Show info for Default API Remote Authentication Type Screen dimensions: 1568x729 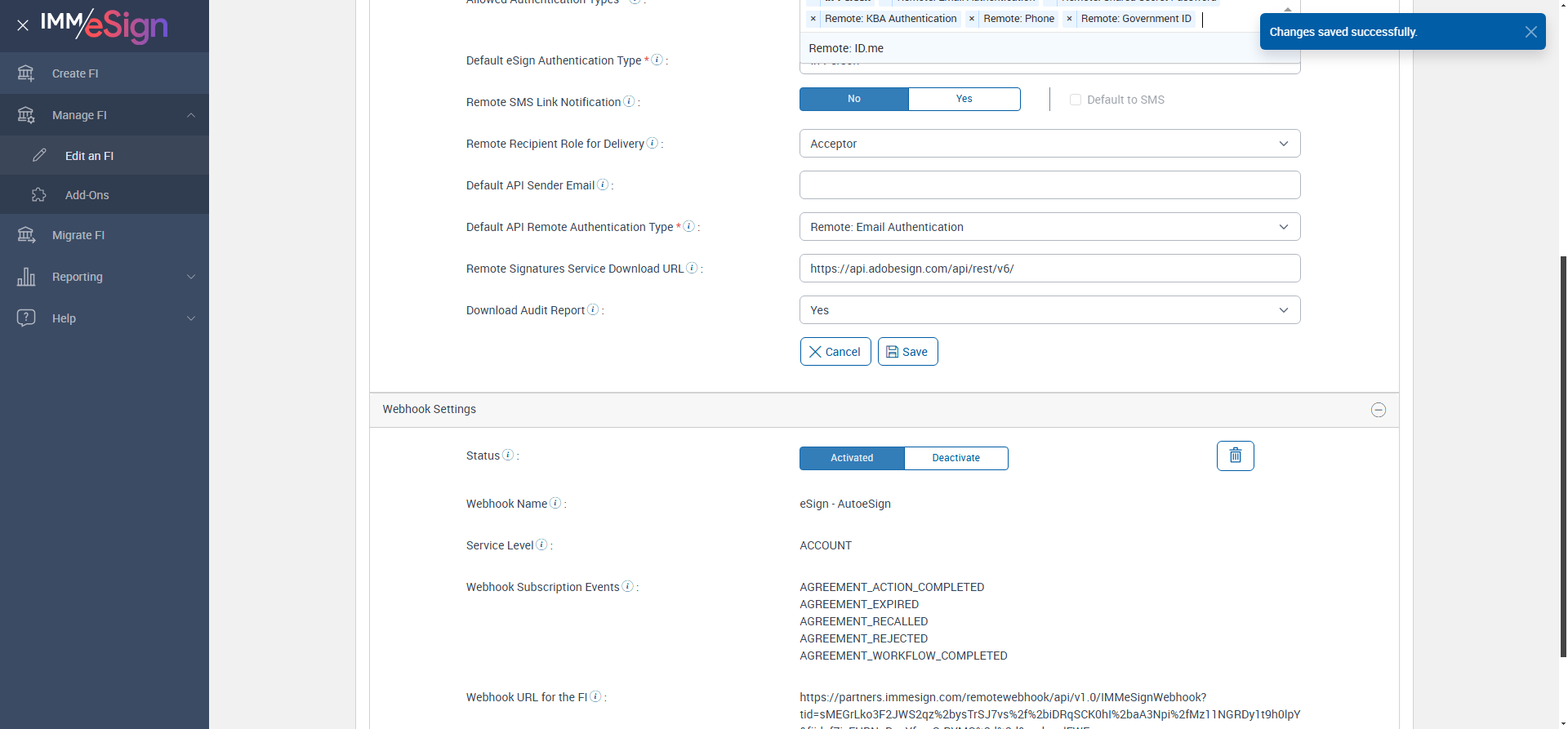(689, 226)
